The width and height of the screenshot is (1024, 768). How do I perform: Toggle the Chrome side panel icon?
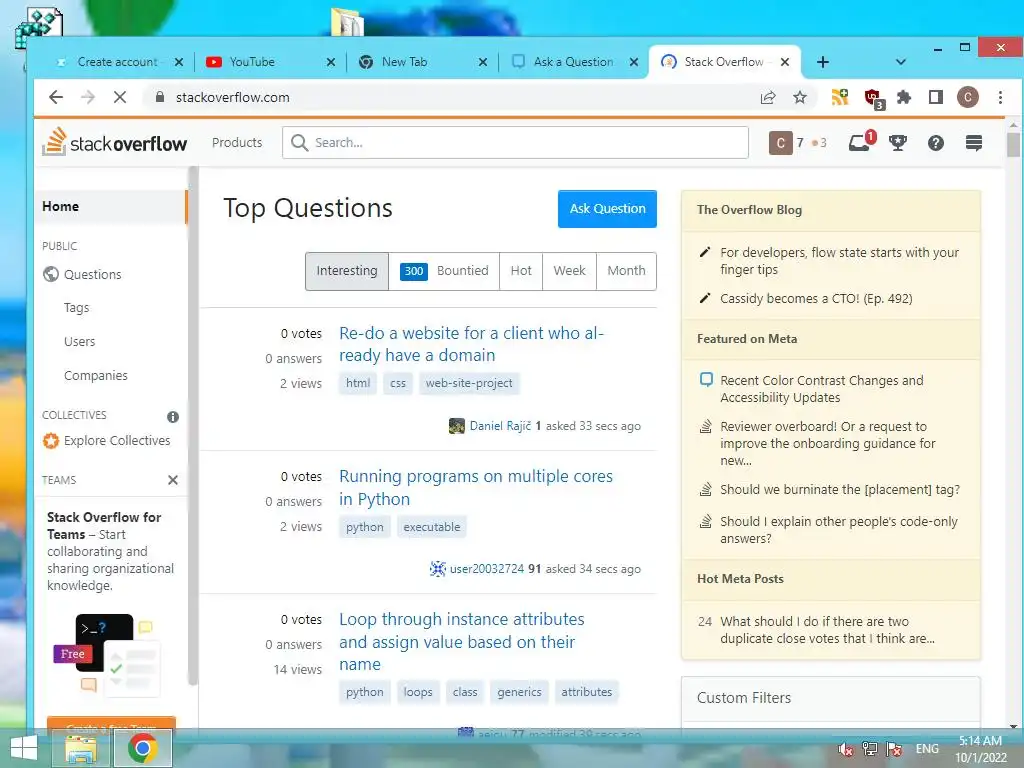[936, 97]
